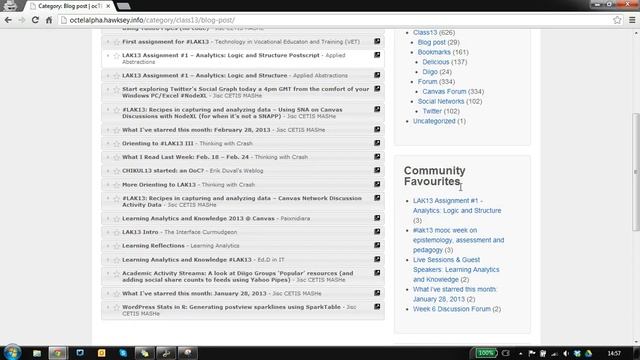Open favourite '#lak13 mooc week on epistemology'
Viewport: 640px width, 360px height.
tap(458, 240)
